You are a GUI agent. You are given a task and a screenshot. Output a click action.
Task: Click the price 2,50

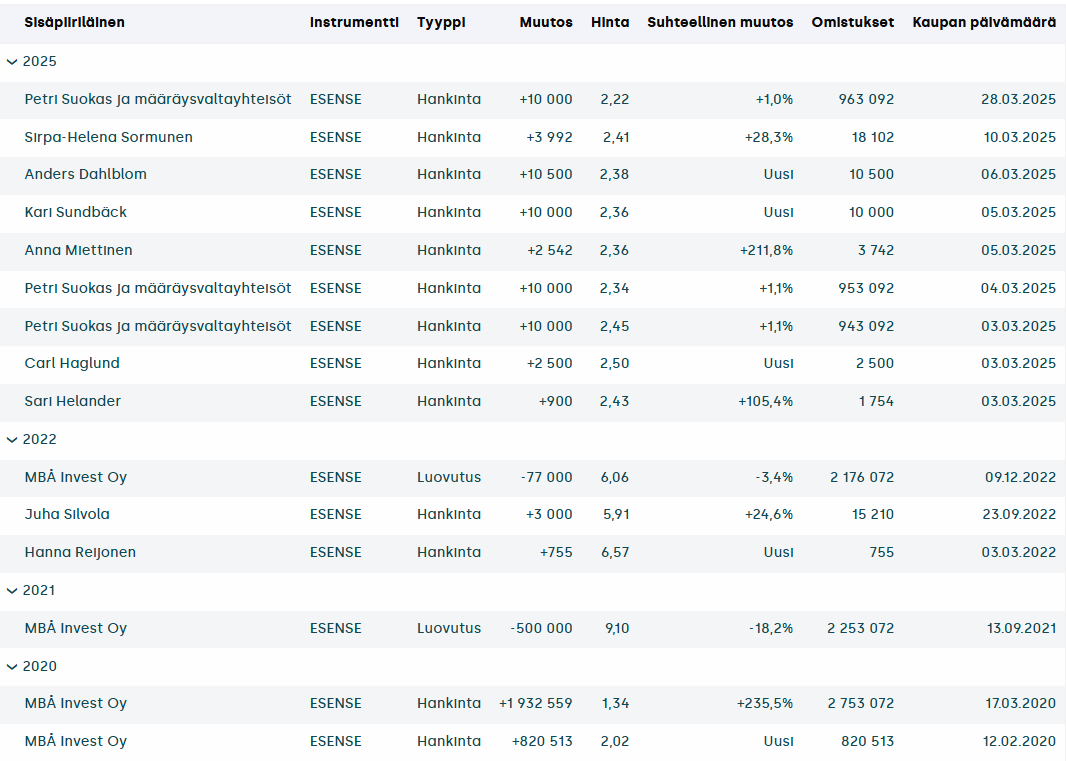click(x=615, y=363)
